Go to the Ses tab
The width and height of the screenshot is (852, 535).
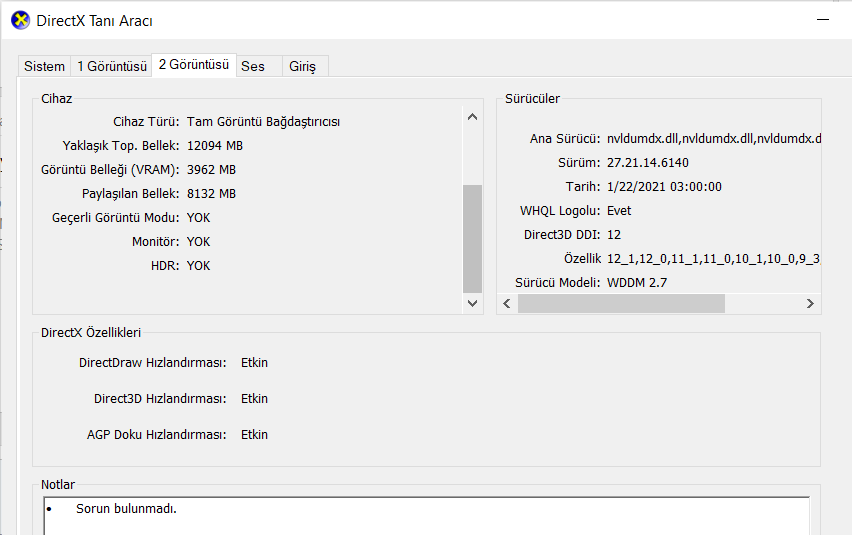253,66
